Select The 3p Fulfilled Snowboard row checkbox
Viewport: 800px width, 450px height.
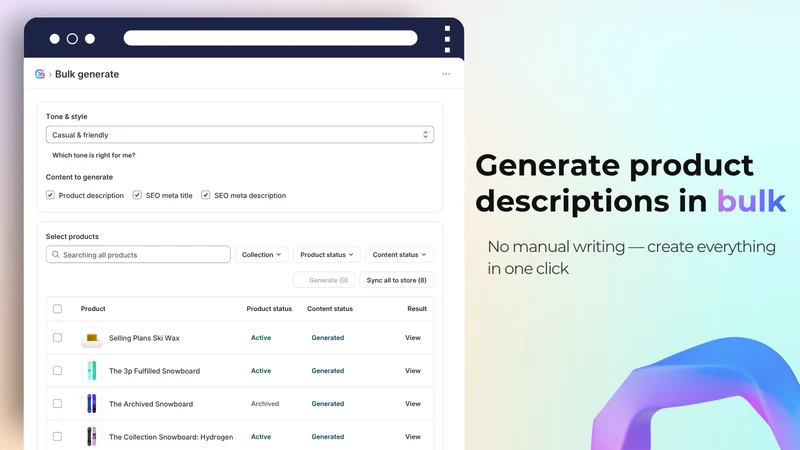point(57,371)
